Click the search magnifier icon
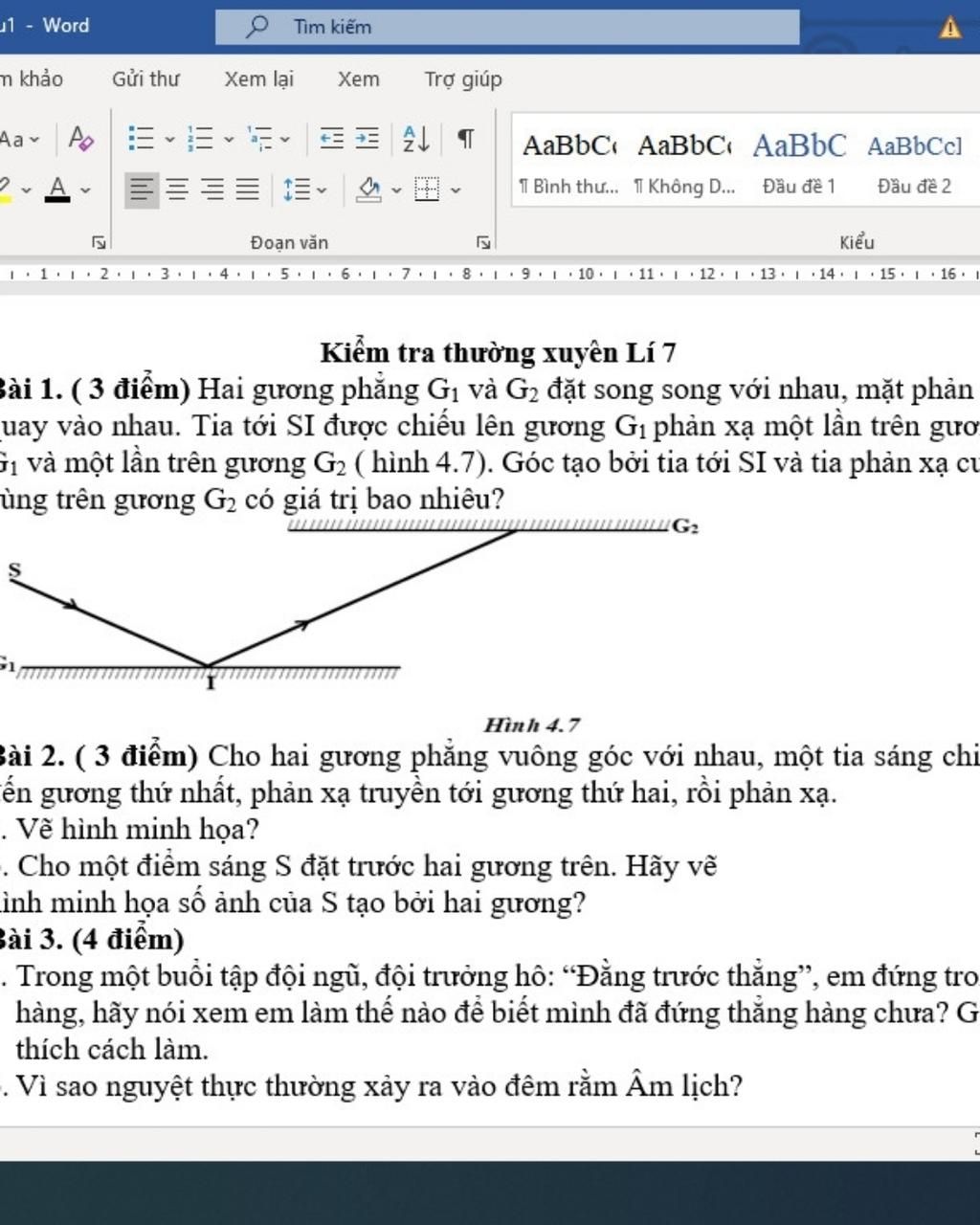Viewport: 980px width, 1225px height. click(x=256, y=27)
